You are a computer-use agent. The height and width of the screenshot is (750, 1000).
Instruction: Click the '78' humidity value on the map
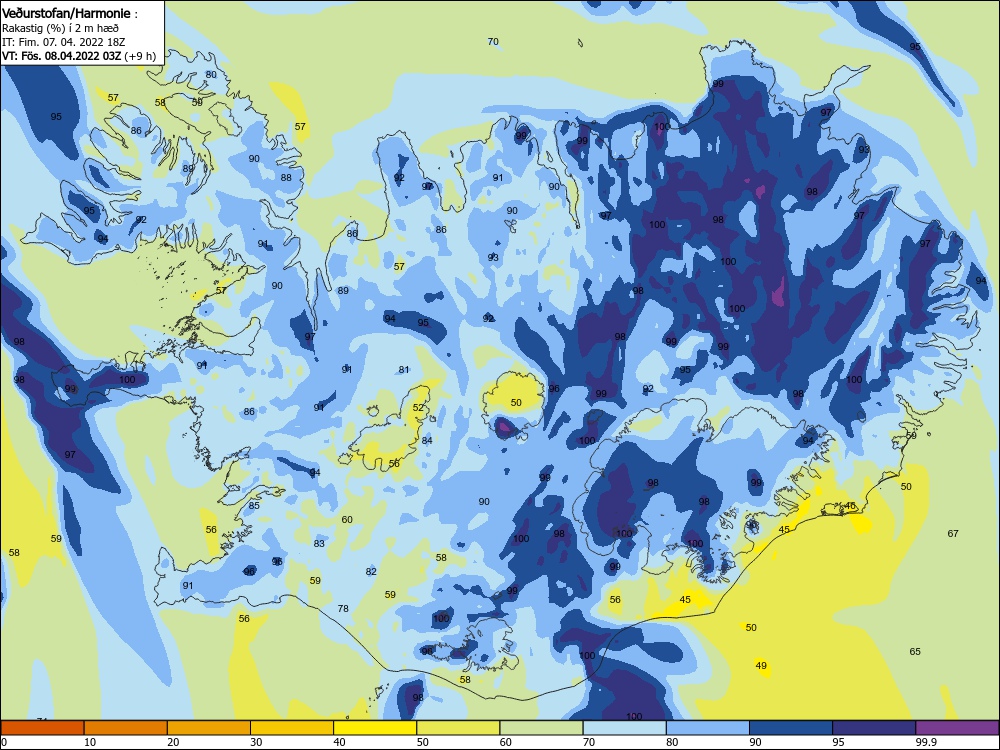343,609
